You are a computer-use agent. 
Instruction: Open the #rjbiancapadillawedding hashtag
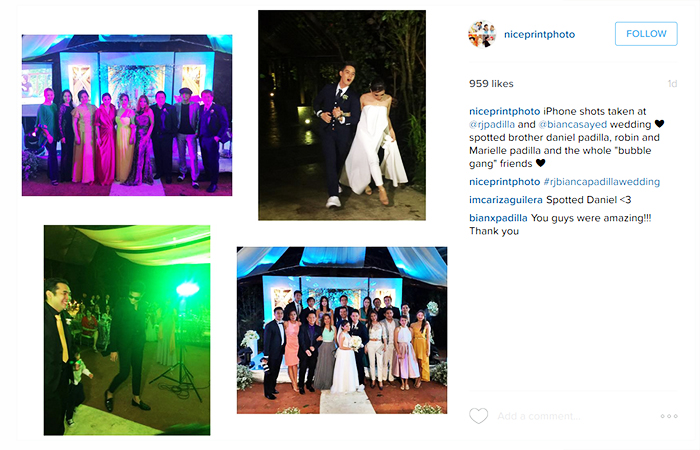601,182
